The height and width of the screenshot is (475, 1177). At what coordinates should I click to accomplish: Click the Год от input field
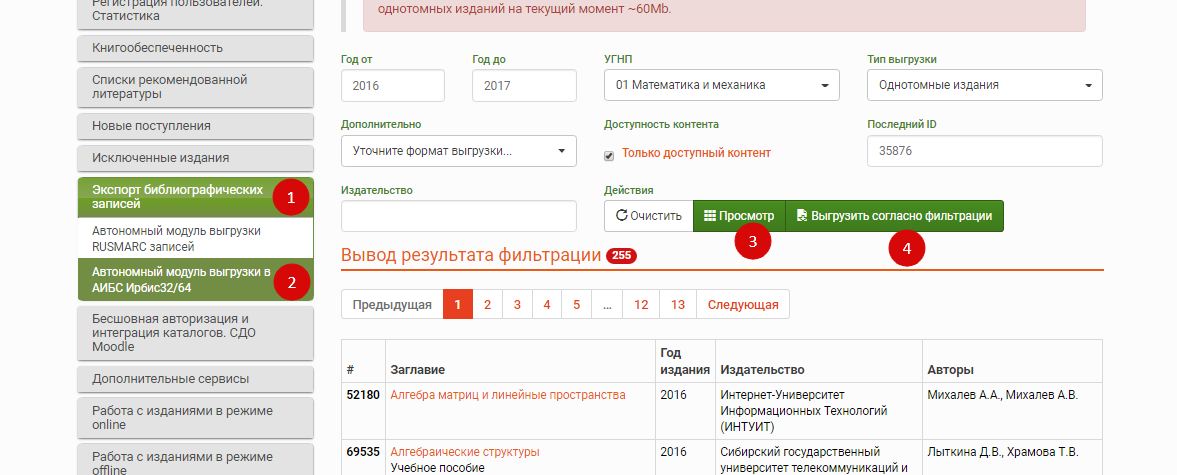coord(392,86)
